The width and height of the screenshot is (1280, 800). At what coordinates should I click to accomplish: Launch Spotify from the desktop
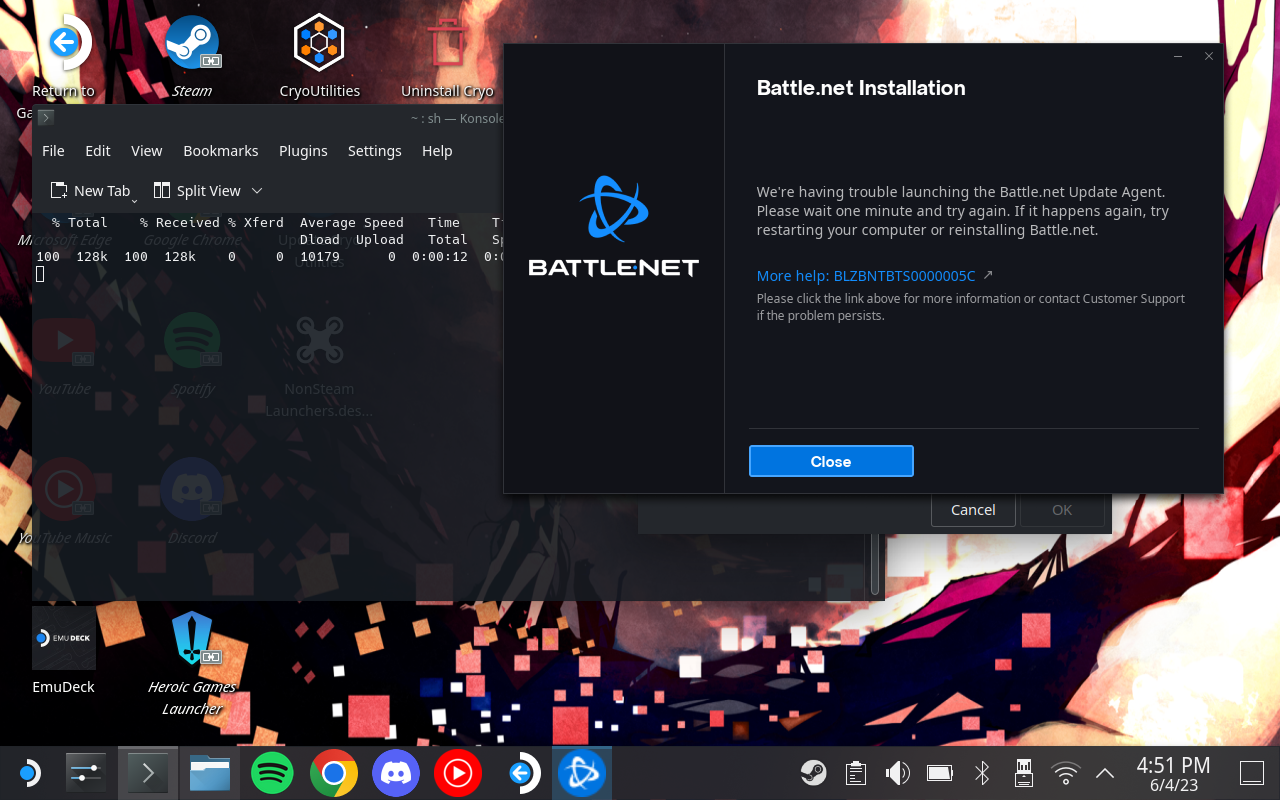191,340
